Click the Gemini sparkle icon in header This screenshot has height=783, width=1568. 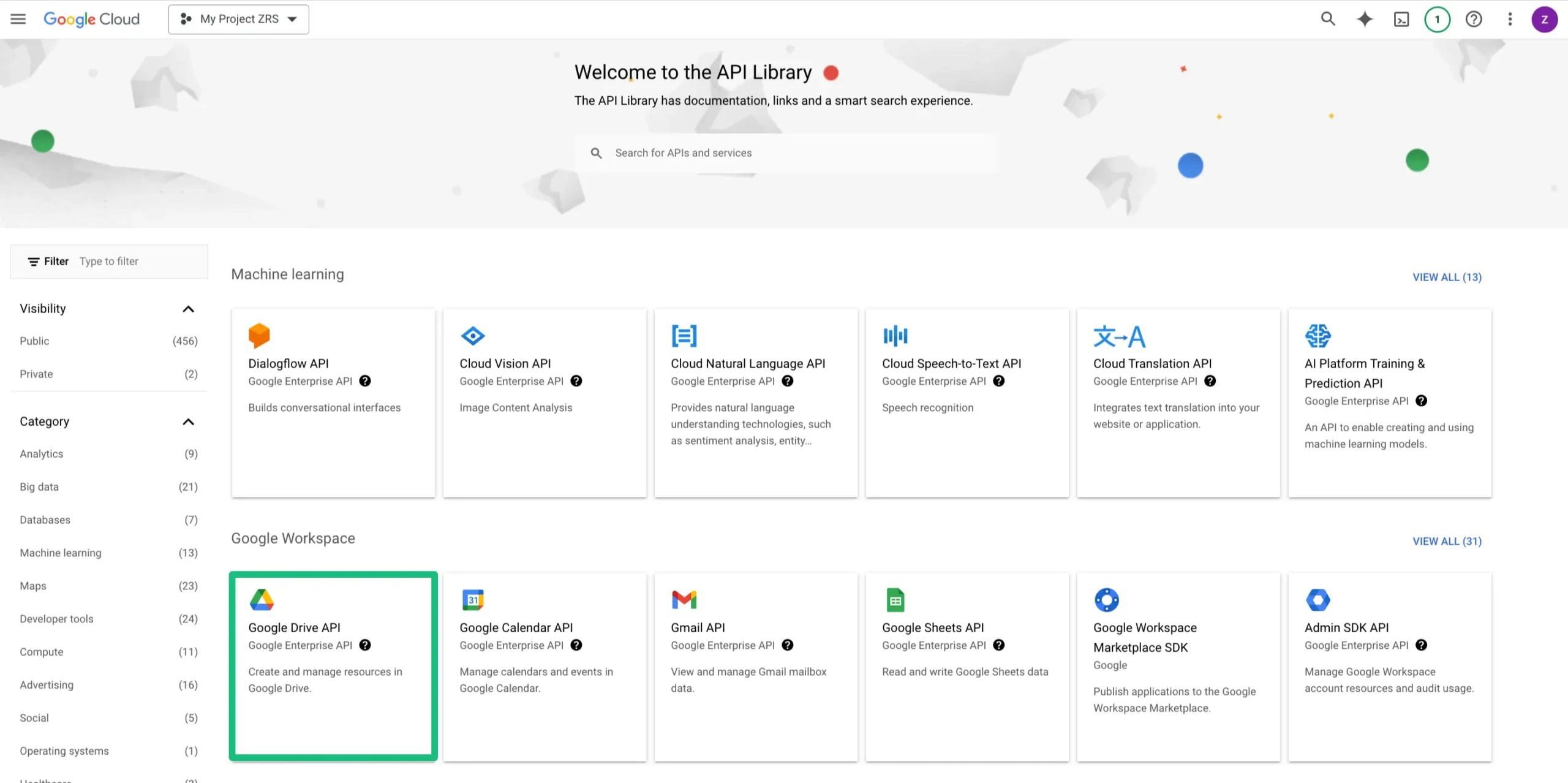pyautogui.click(x=1364, y=19)
